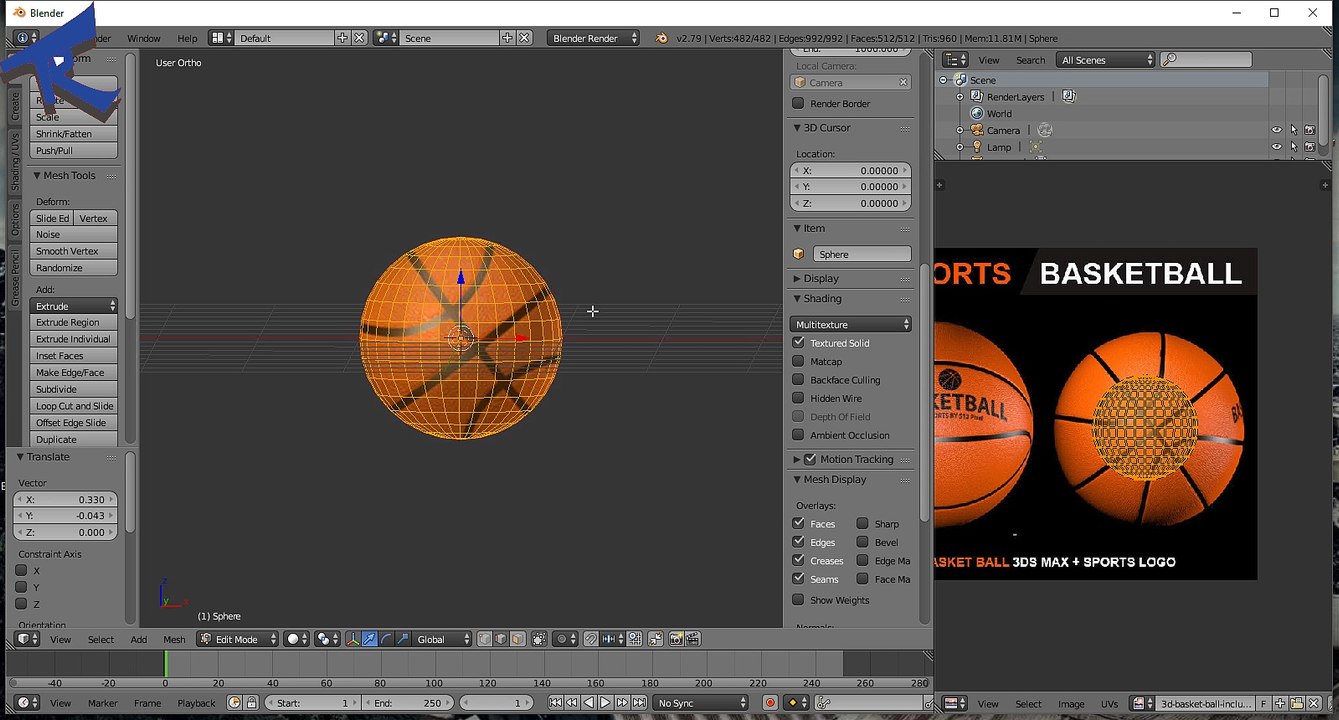
Task: Switch to edge select mode icon
Action: coord(501,639)
